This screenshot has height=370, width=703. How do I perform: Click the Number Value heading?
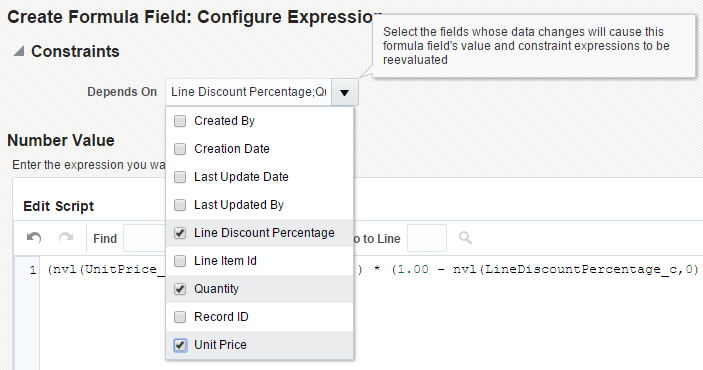click(x=61, y=140)
